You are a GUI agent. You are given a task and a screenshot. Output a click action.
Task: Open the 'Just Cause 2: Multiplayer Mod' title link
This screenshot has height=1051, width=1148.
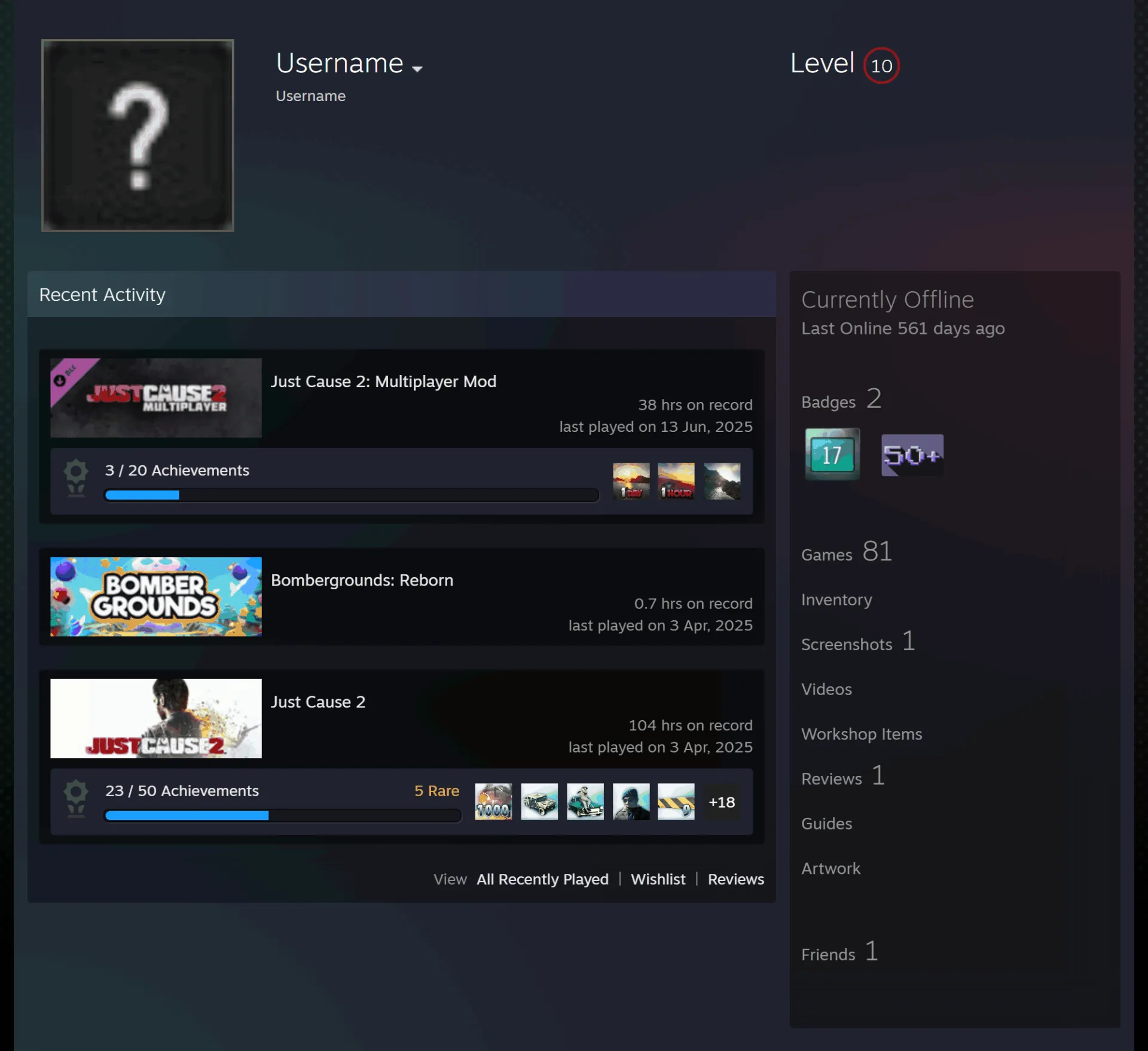[x=384, y=382]
